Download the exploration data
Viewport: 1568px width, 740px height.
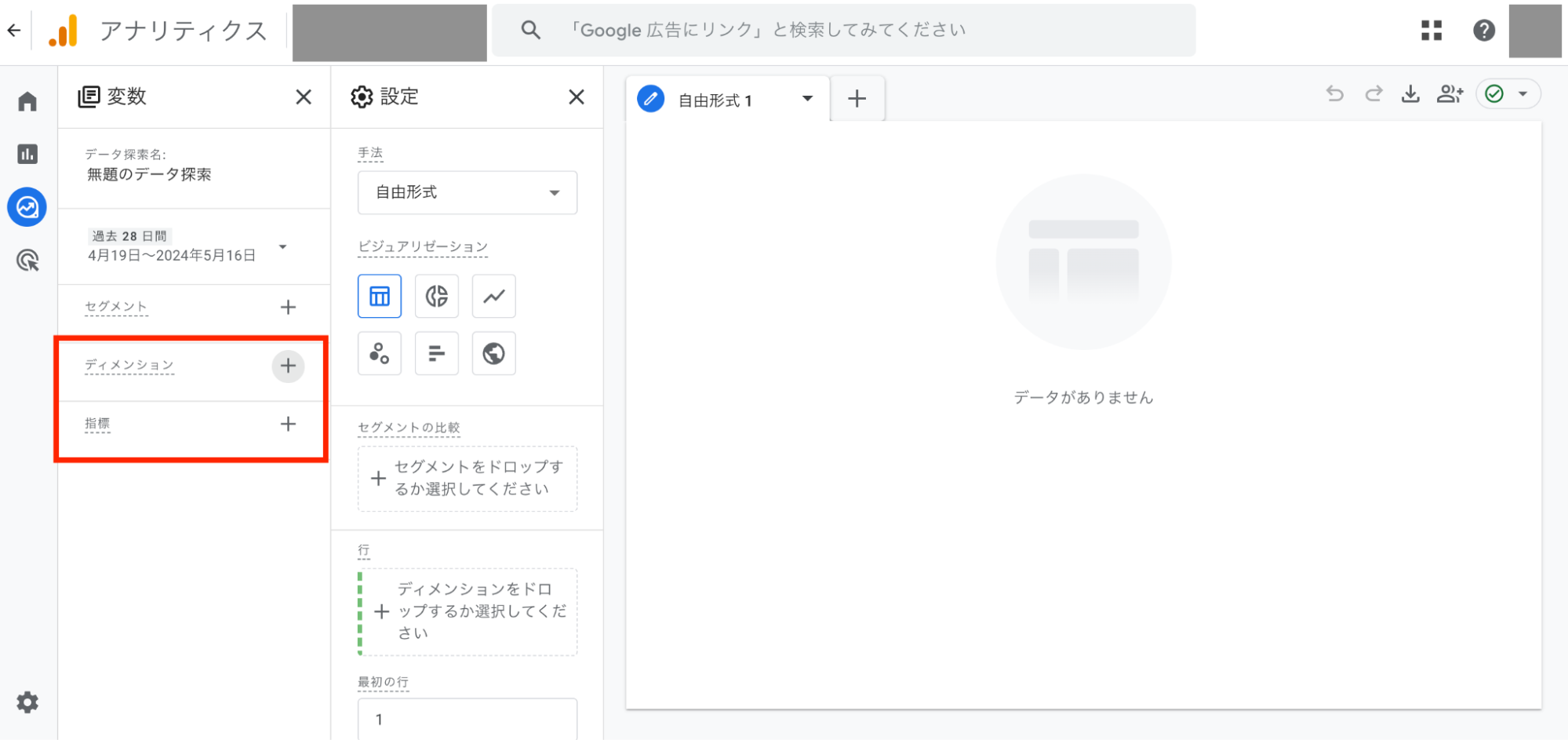[1410, 94]
